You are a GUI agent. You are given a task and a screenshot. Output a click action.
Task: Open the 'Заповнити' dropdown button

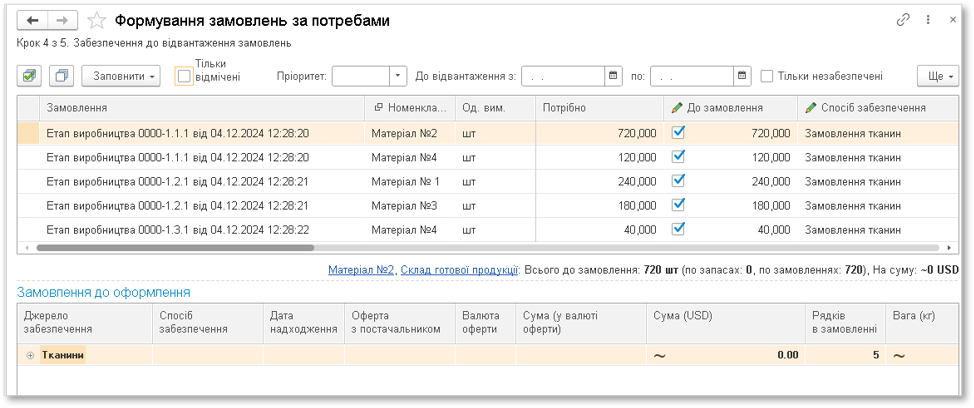pyautogui.click(x=124, y=76)
